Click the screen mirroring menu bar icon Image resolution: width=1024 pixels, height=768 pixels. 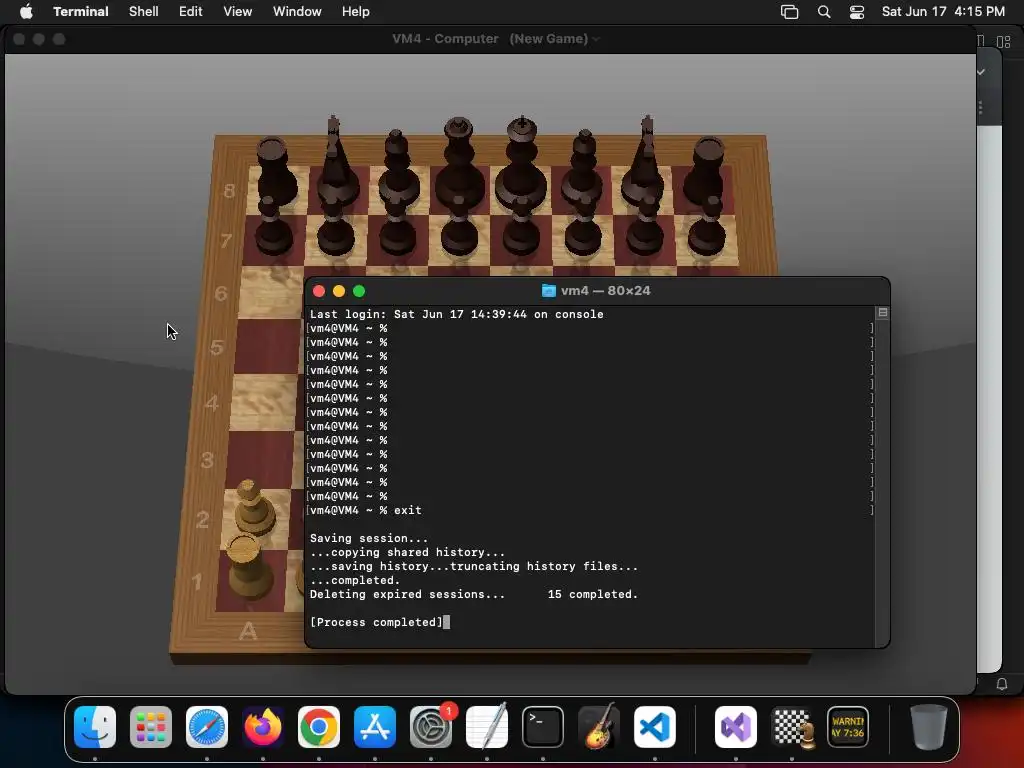coord(790,12)
